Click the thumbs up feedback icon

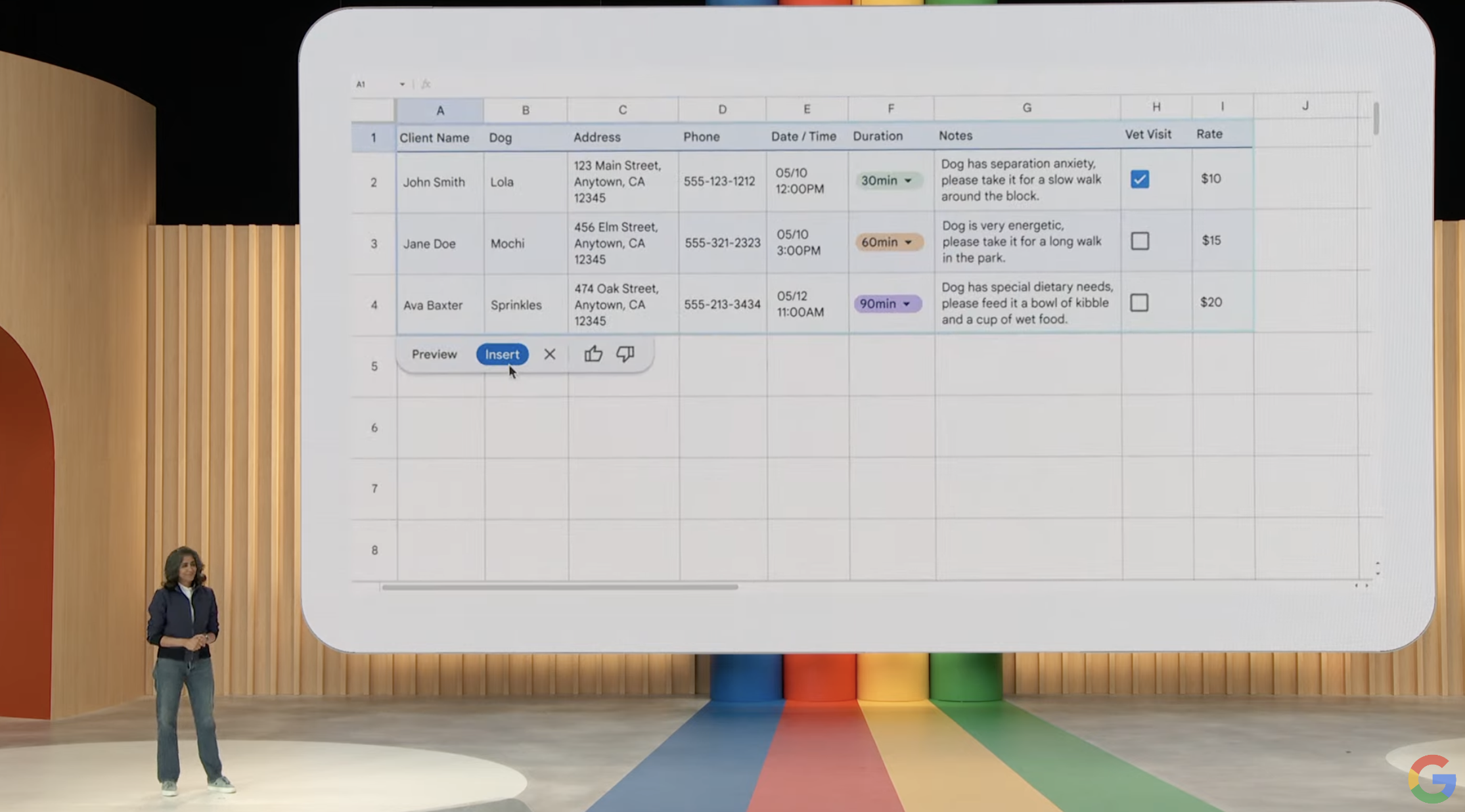point(593,354)
